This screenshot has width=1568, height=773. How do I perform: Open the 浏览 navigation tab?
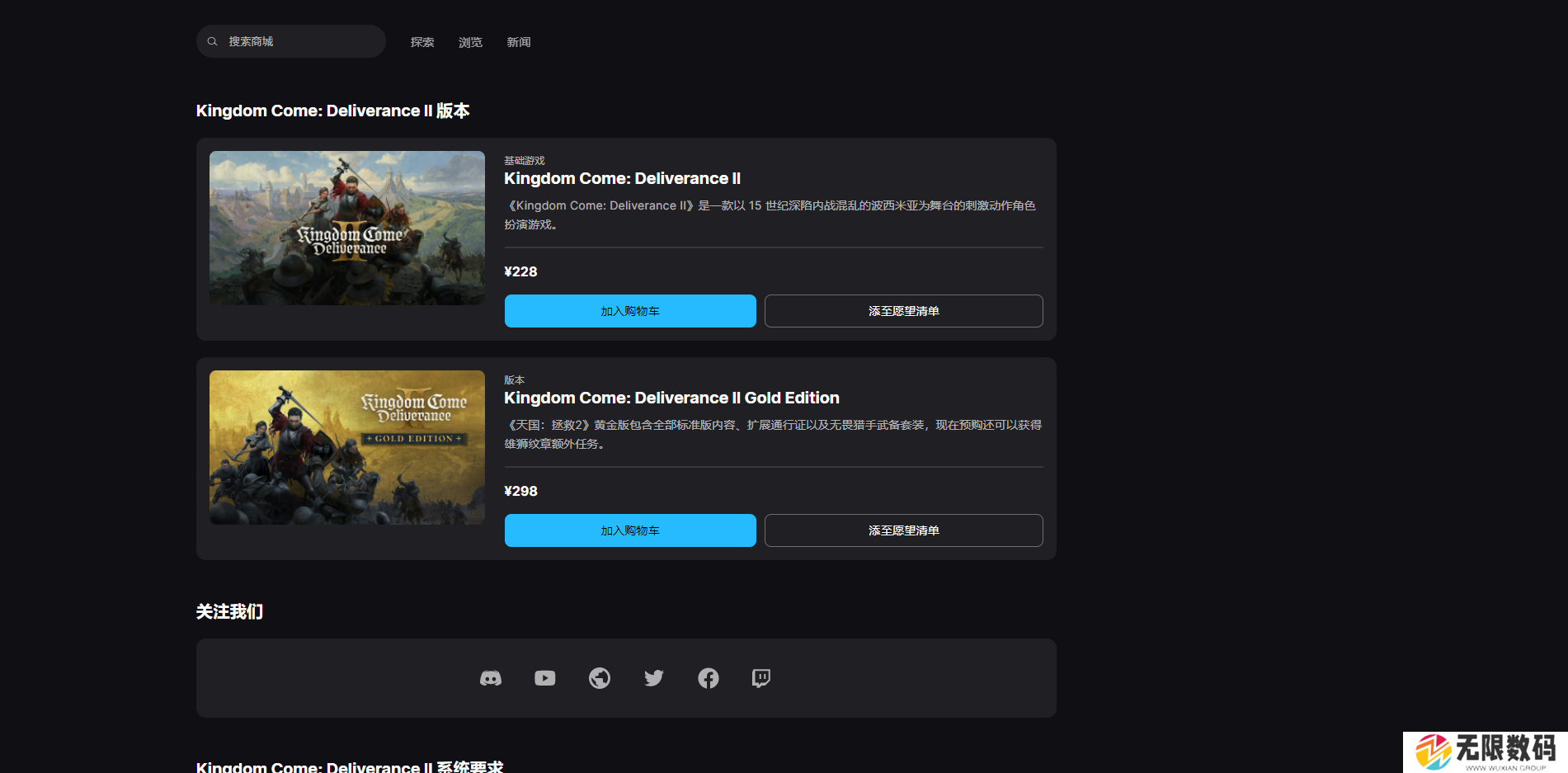[470, 42]
